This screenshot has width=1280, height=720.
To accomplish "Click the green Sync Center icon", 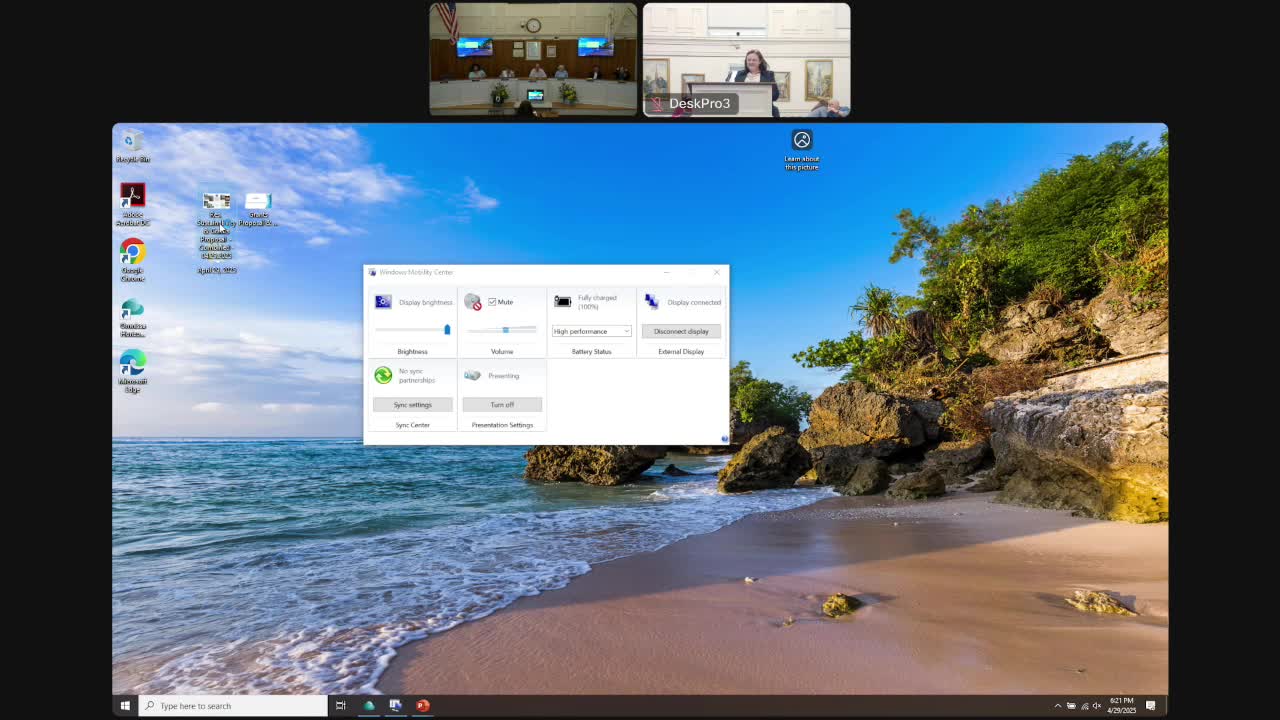I will [x=383, y=375].
